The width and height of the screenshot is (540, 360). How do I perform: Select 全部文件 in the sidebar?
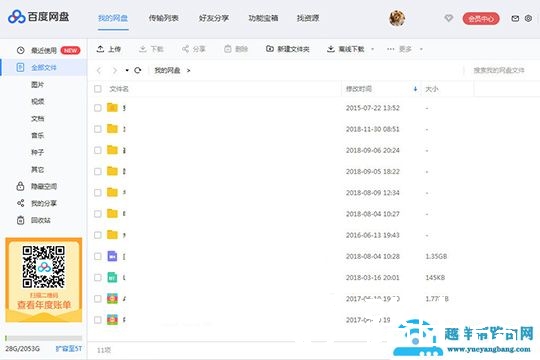point(43,68)
